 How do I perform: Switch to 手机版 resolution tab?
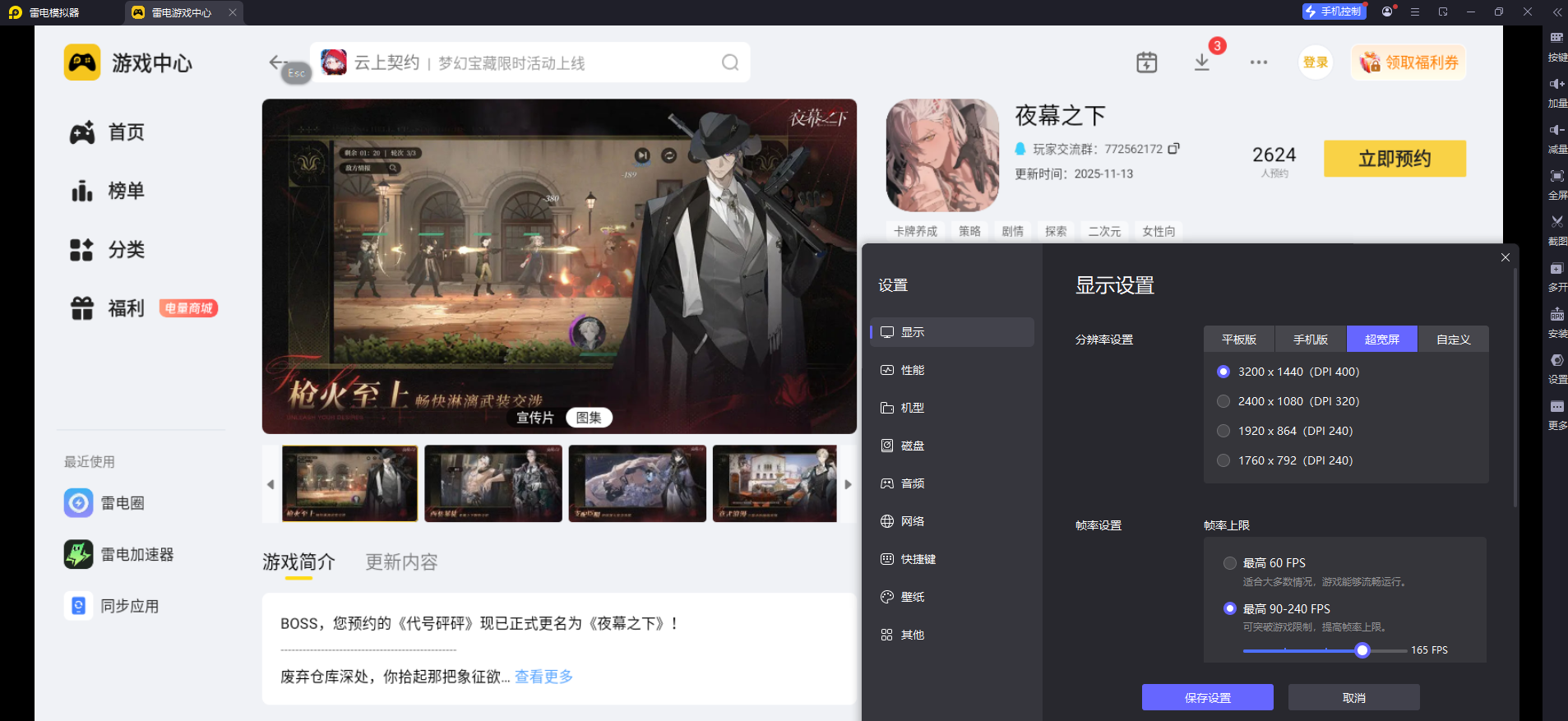pos(1311,340)
